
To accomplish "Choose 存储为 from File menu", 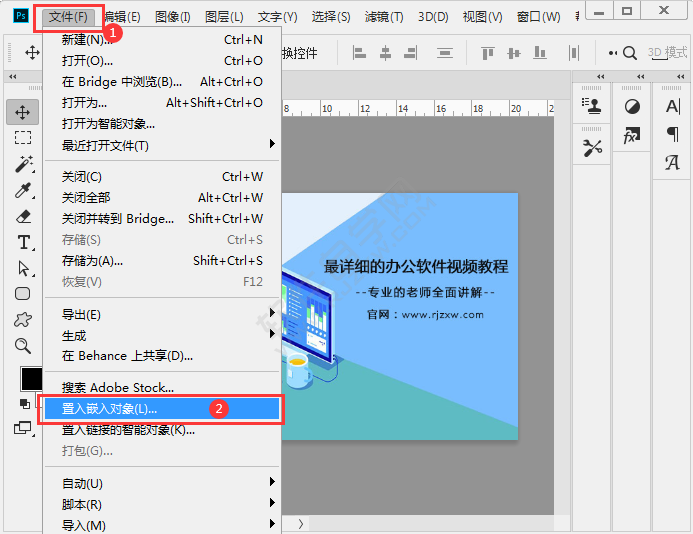I will click(x=92, y=260).
